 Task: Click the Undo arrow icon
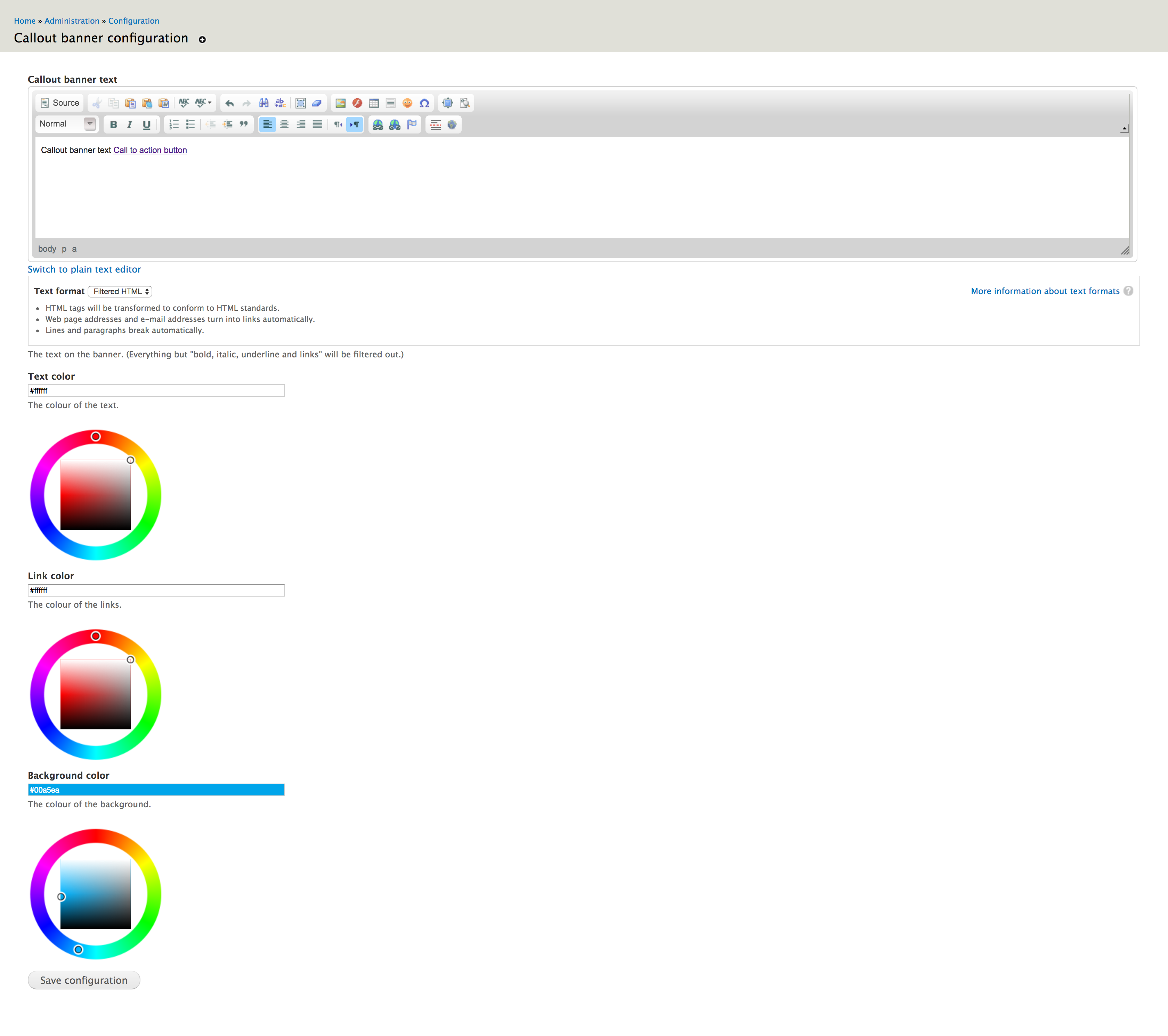tap(230, 103)
